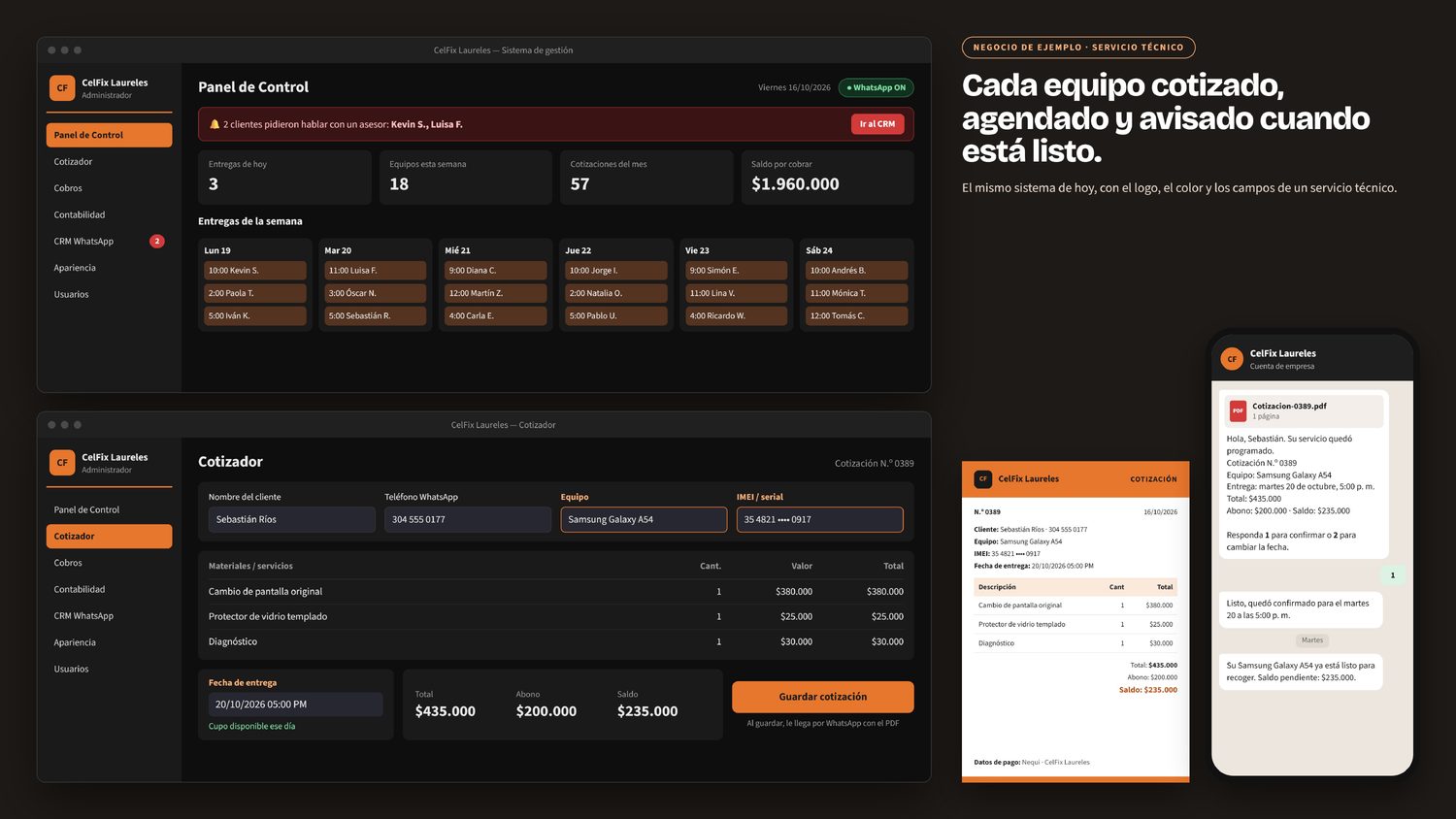Image resolution: width=1456 pixels, height=819 pixels.
Task: Open the 2:00 Natalia O. delivery on Thursday
Action: [x=616, y=293]
